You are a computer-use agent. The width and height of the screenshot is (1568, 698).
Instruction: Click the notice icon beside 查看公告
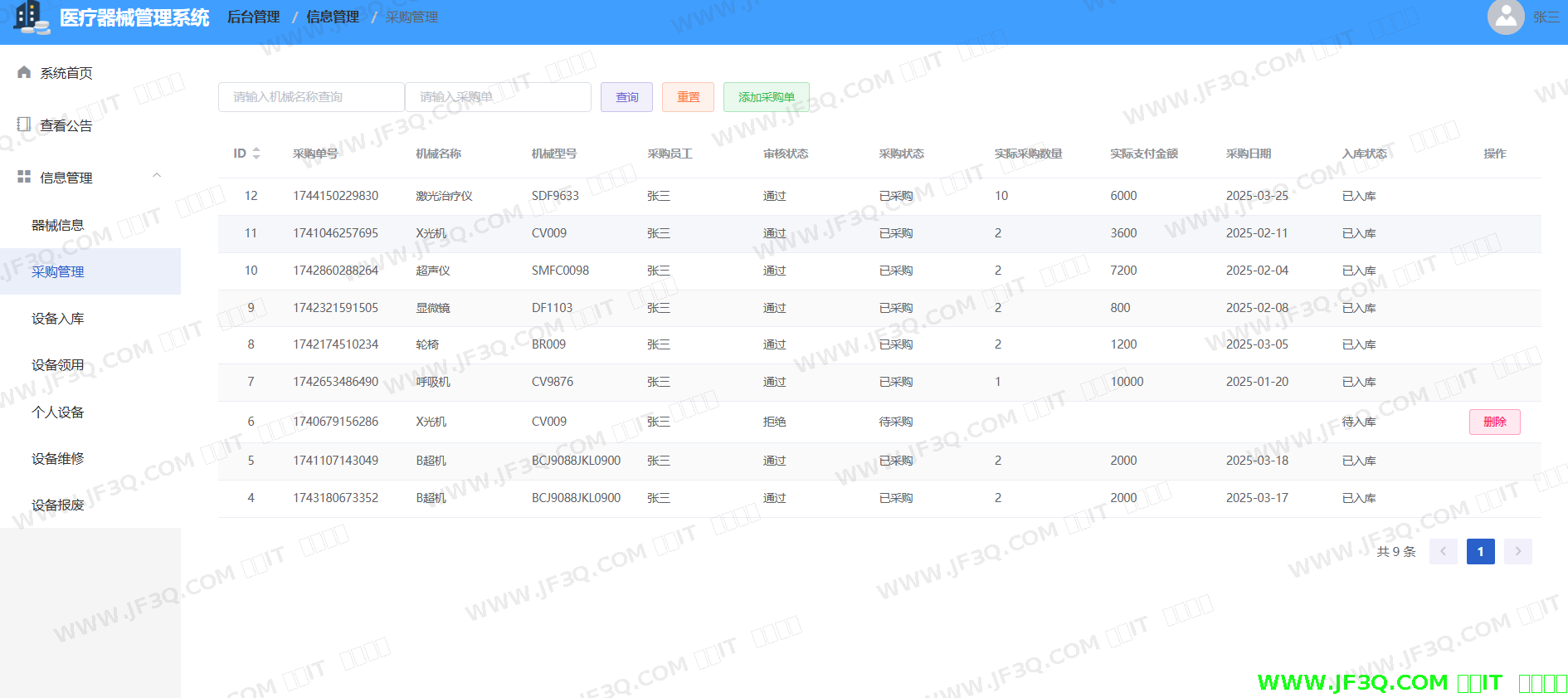(x=24, y=124)
